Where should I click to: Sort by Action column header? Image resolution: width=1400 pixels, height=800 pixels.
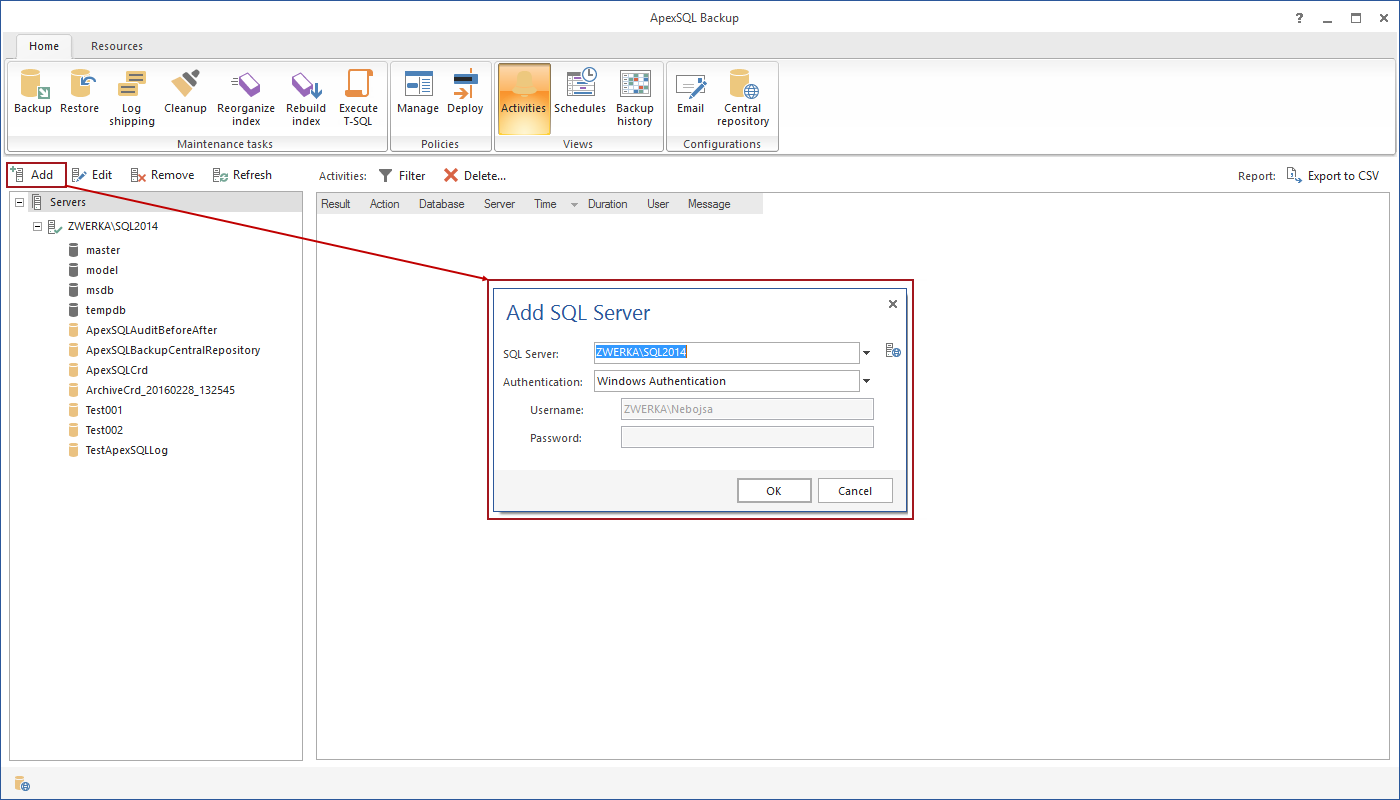[x=385, y=204]
